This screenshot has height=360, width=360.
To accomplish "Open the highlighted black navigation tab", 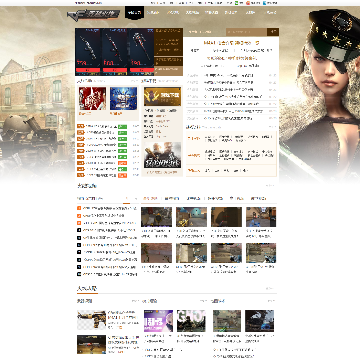I will click(135, 13).
